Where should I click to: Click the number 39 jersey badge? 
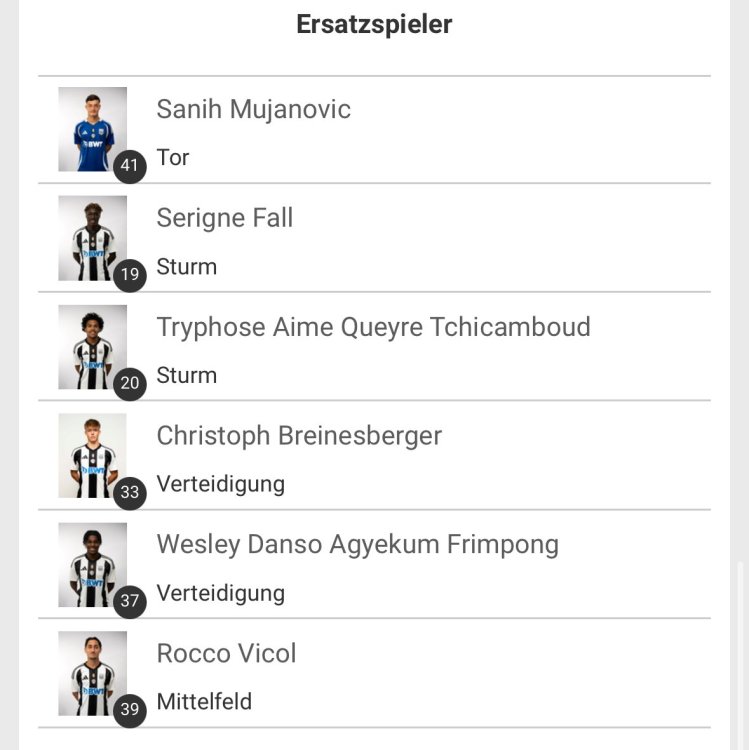coord(129,710)
